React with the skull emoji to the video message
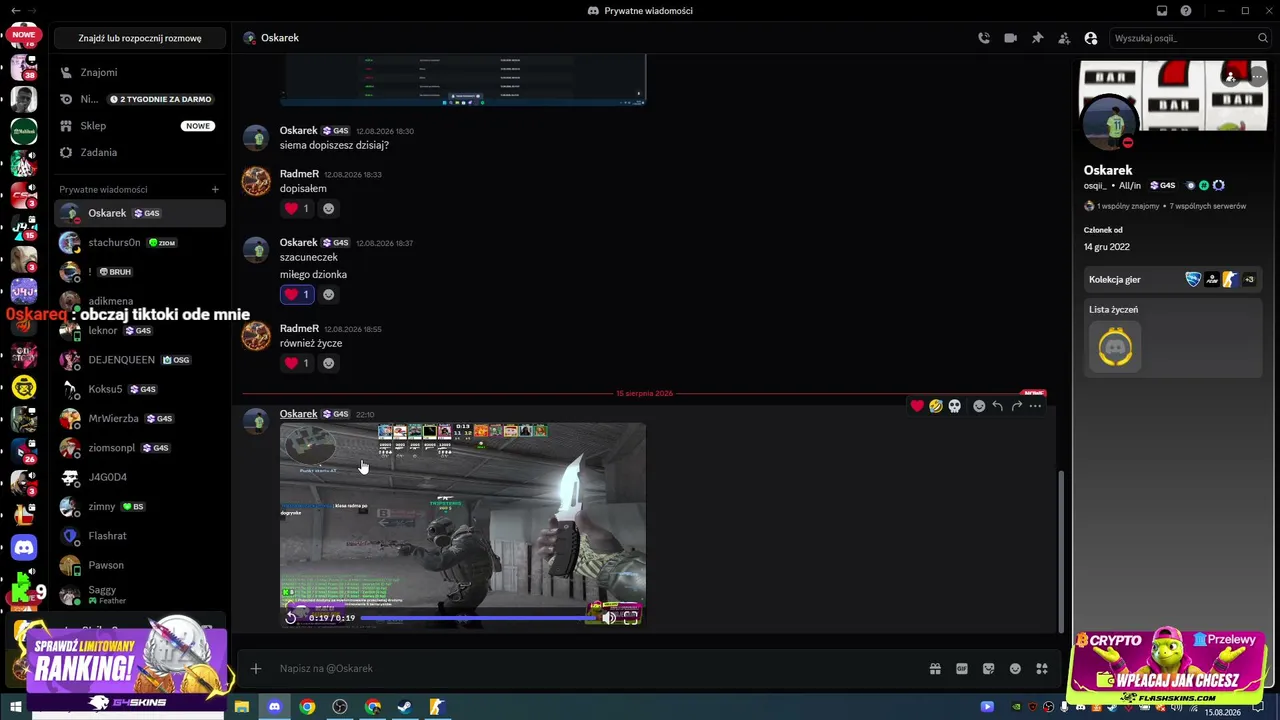Viewport: 1280px width, 720px height. coord(955,406)
